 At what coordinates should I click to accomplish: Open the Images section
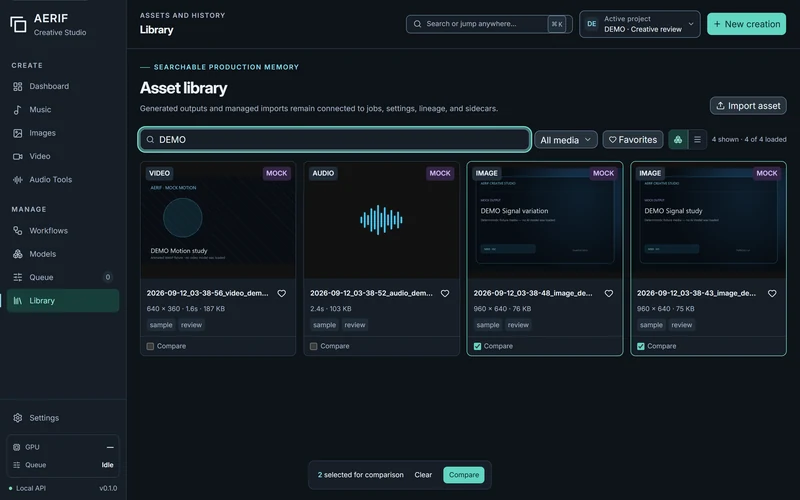pos(63,133)
